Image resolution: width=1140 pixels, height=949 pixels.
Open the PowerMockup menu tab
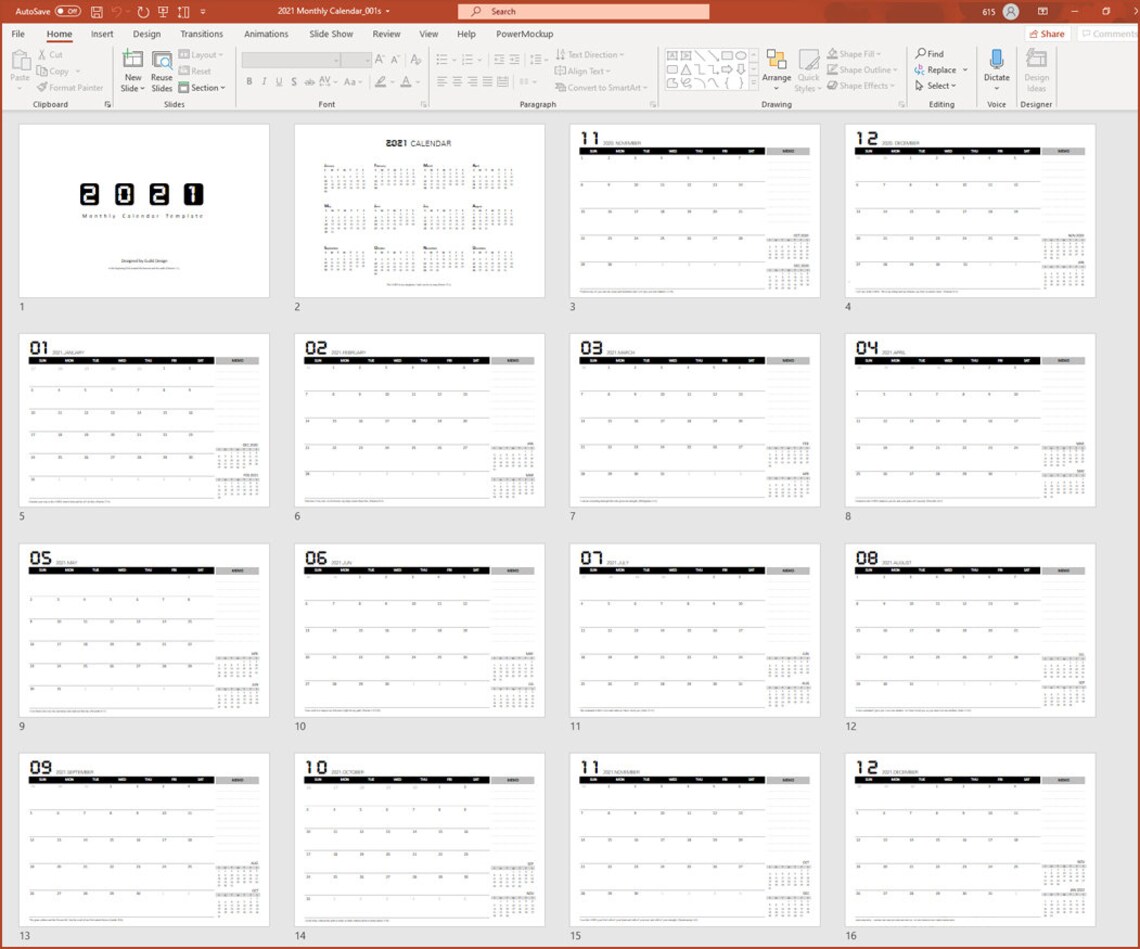526,33
